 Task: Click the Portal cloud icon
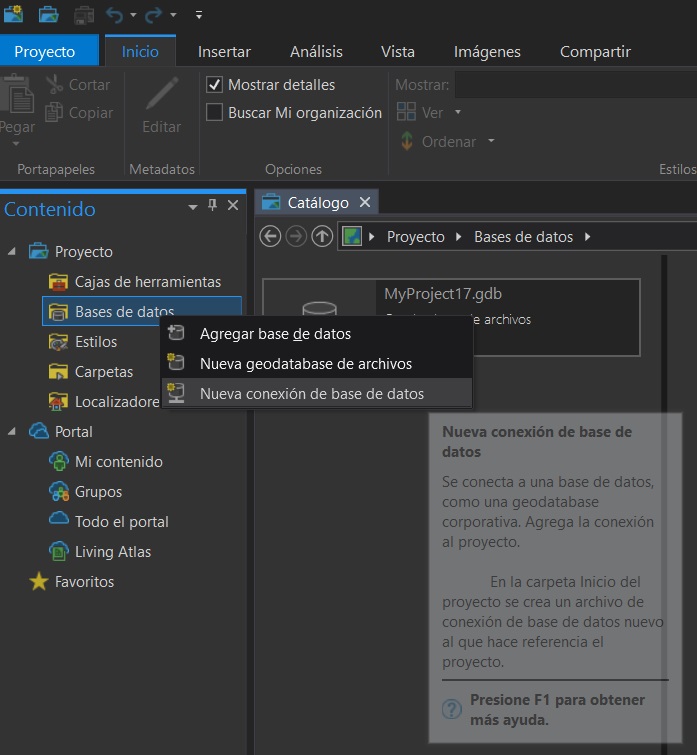[x=39, y=431]
